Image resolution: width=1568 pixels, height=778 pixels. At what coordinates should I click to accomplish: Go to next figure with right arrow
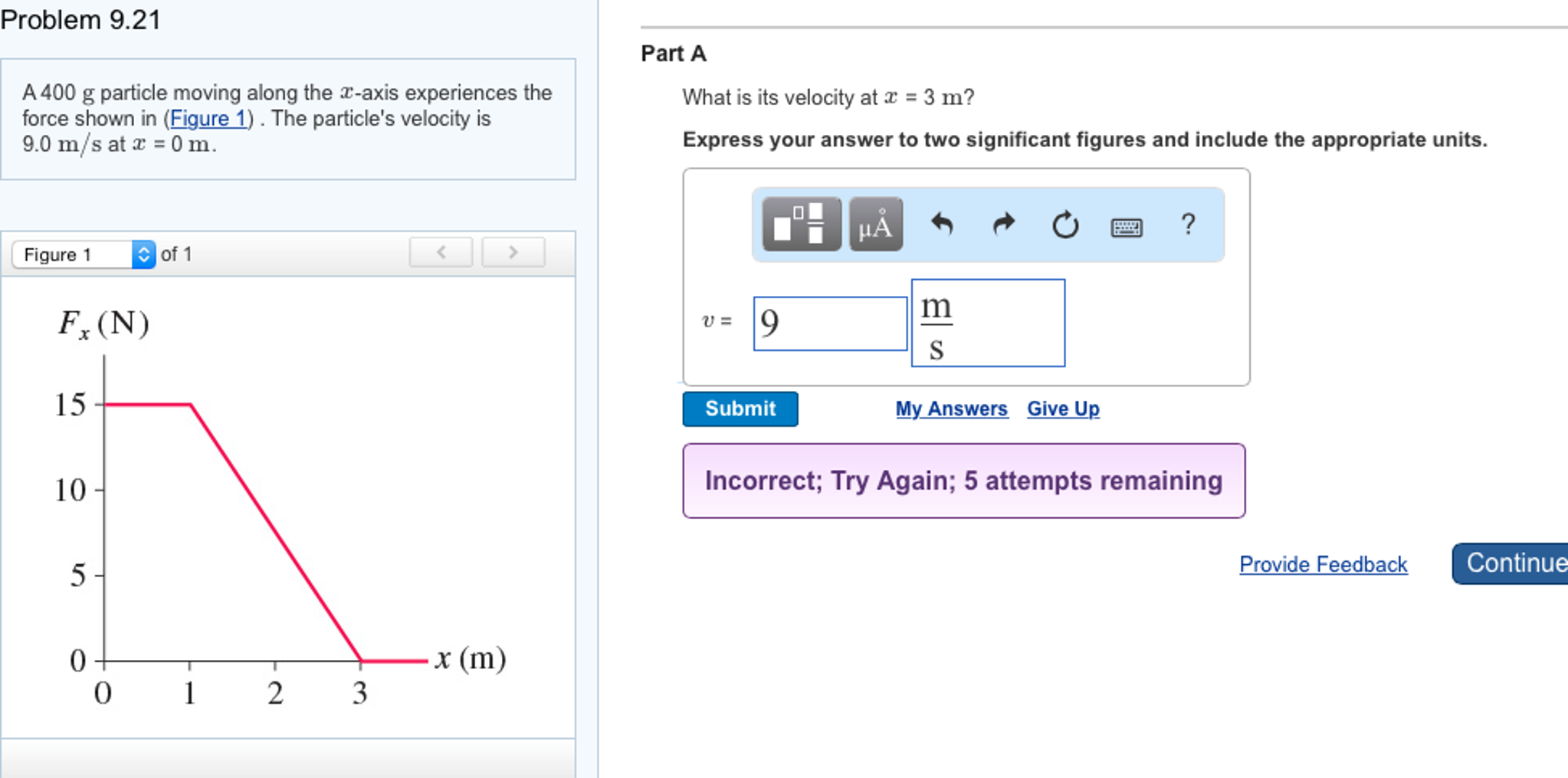(x=513, y=252)
